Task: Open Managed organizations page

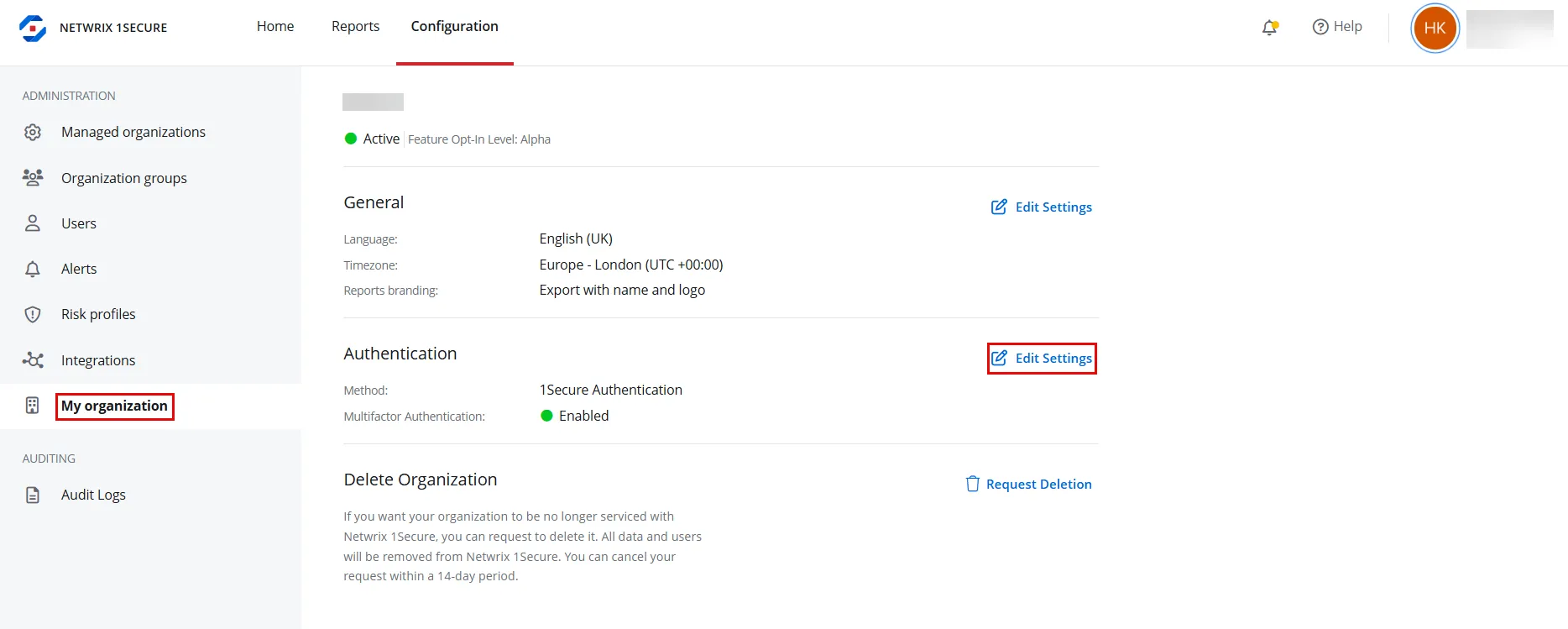Action: [x=133, y=132]
